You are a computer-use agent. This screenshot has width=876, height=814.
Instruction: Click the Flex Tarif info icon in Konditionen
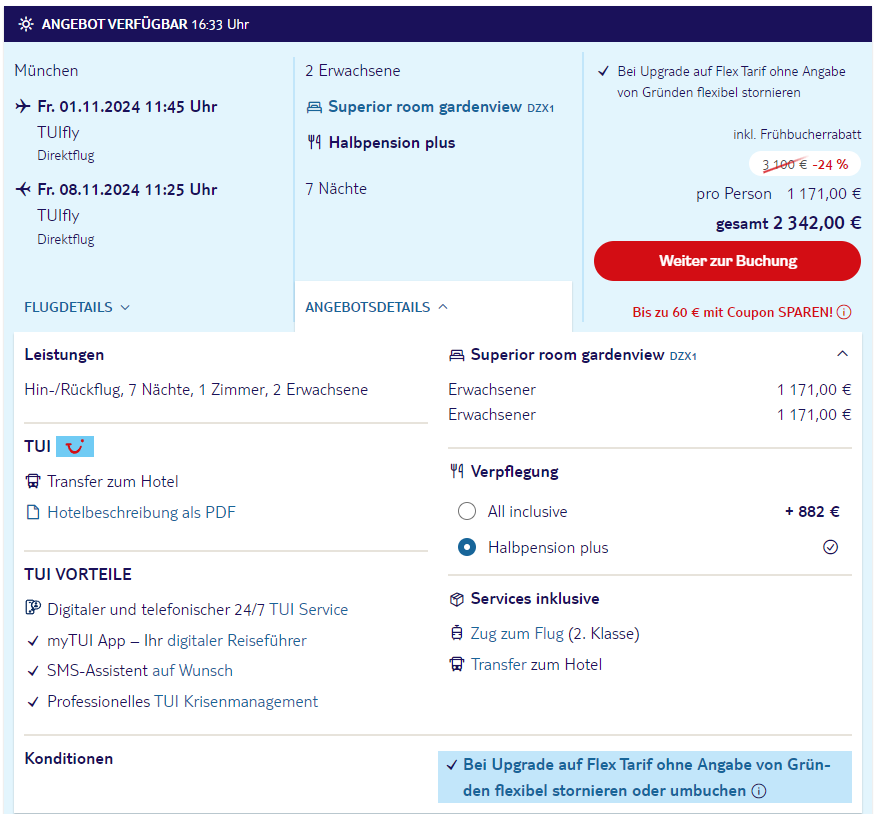tap(759, 791)
